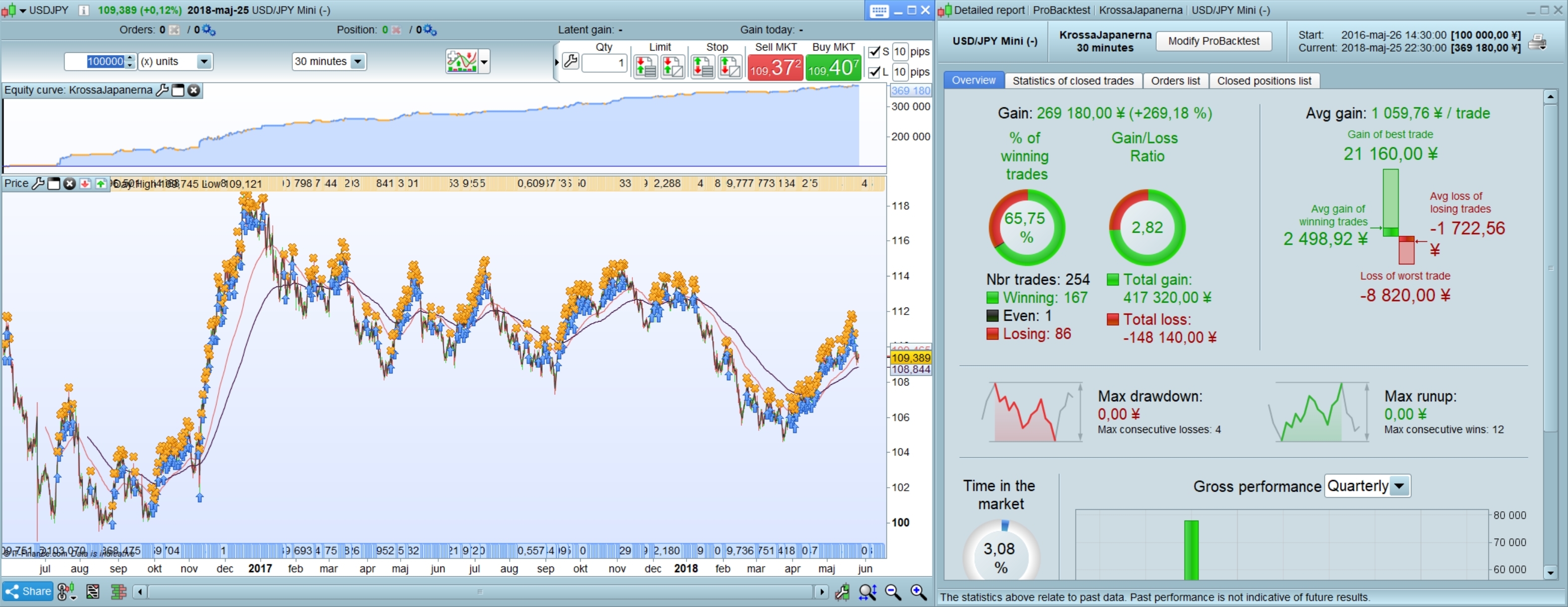Click the zoom in magnifier icon

coord(918,592)
